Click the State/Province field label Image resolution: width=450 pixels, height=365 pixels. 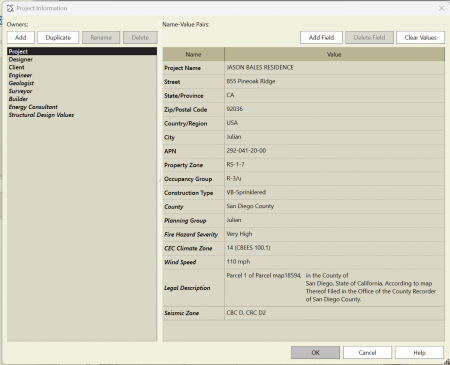[x=184, y=96]
